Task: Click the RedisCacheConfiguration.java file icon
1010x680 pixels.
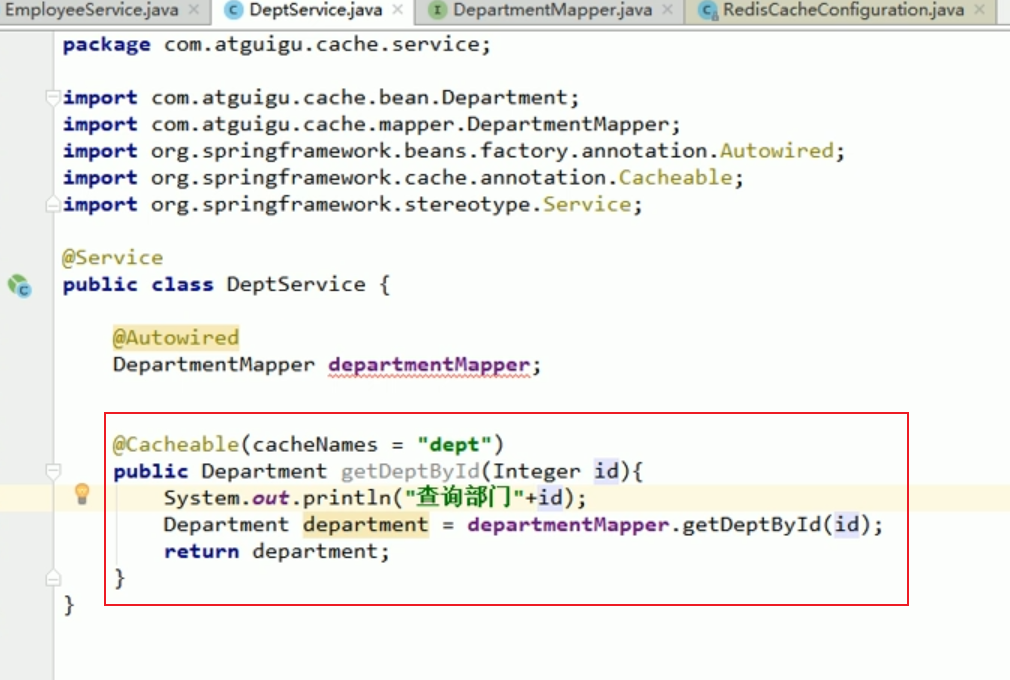Action: click(x=708, y=11)
